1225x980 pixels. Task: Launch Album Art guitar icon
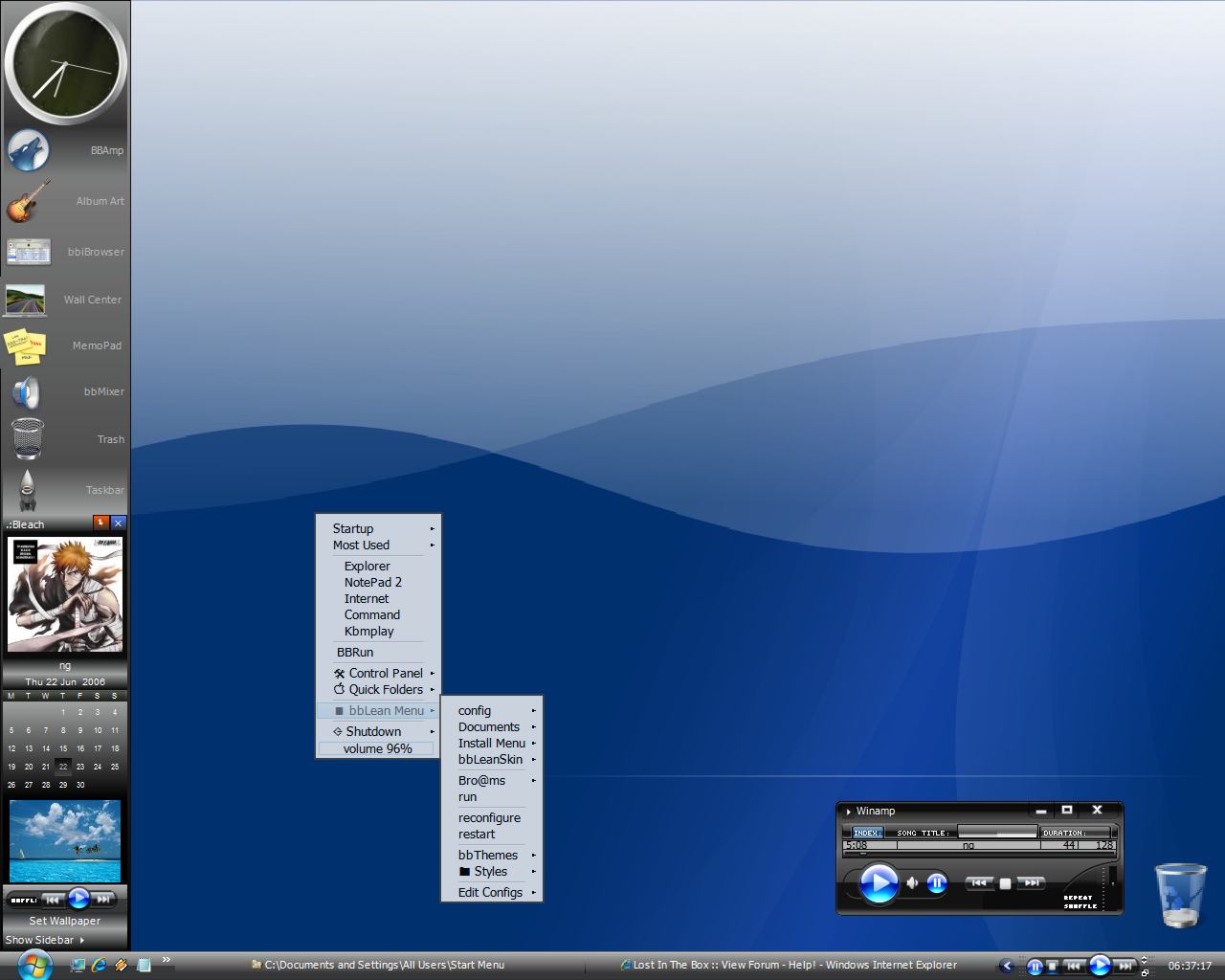point(29,201)
